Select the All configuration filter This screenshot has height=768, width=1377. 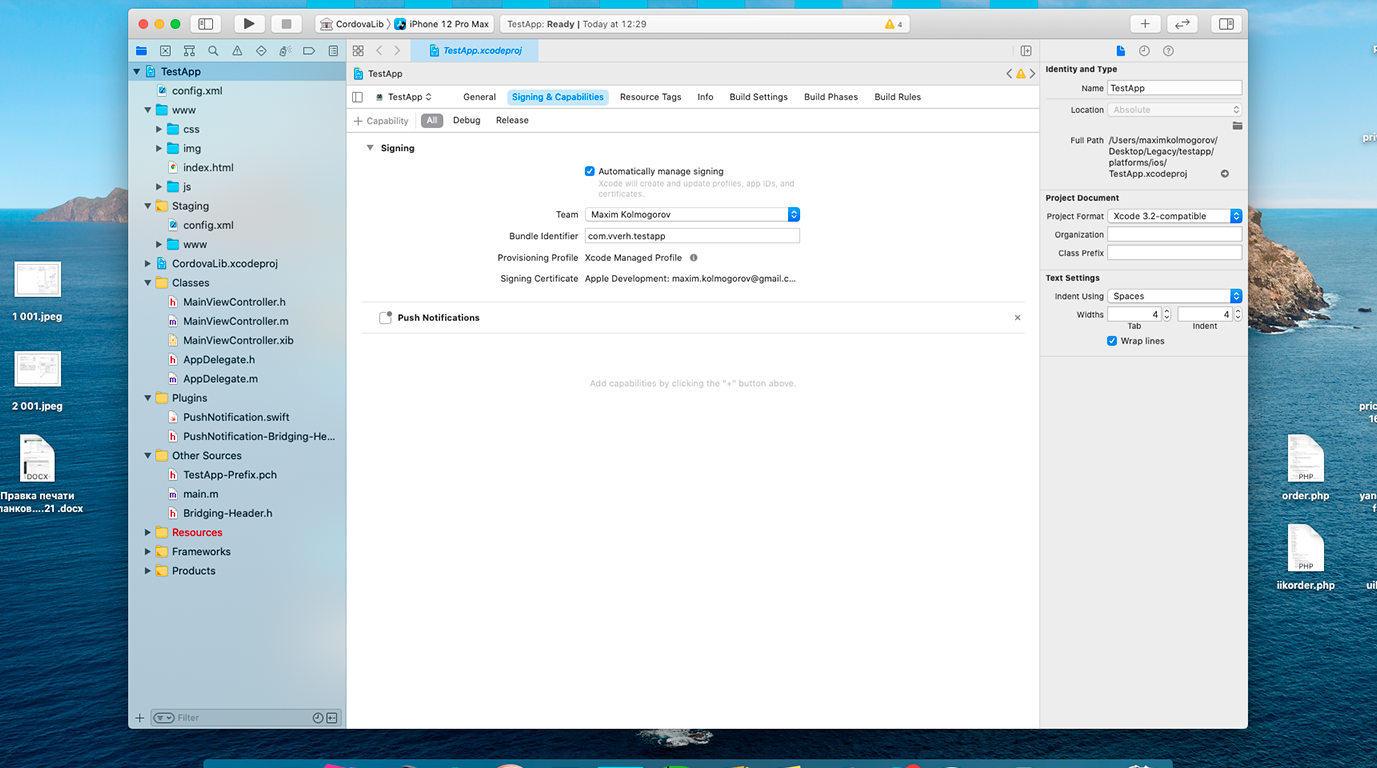coord(432,120)
